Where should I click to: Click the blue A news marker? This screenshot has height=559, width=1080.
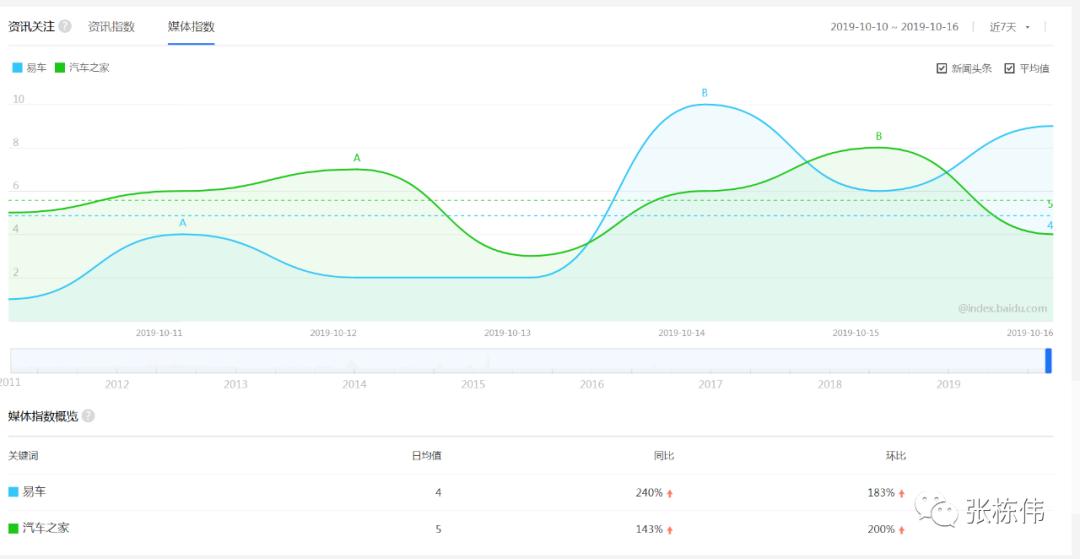click(x=183, y=223)
